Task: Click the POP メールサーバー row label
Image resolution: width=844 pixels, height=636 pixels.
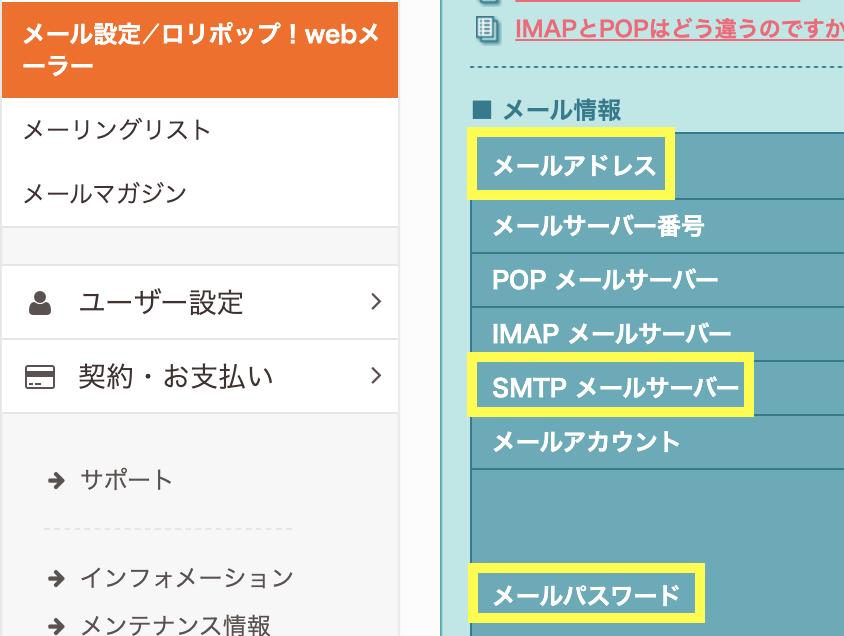Action: (x=605, y=280)
